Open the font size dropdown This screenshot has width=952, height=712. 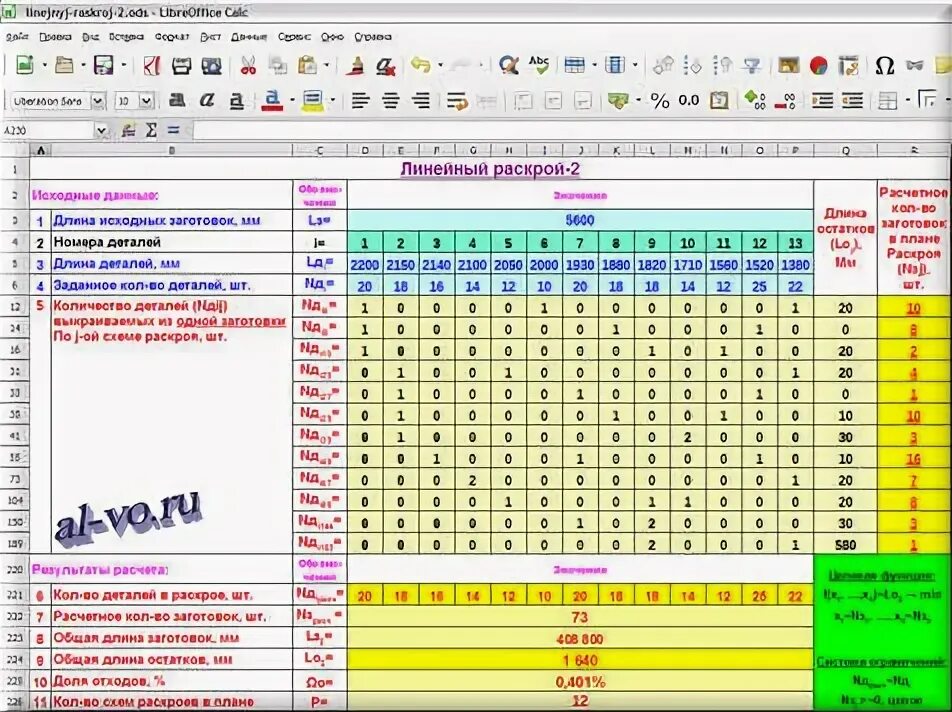(146, 101)
